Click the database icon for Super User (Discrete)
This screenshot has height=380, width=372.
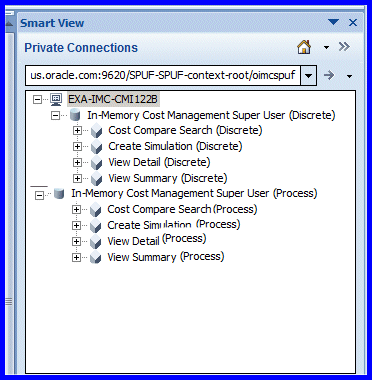click(x=75, y=116)
